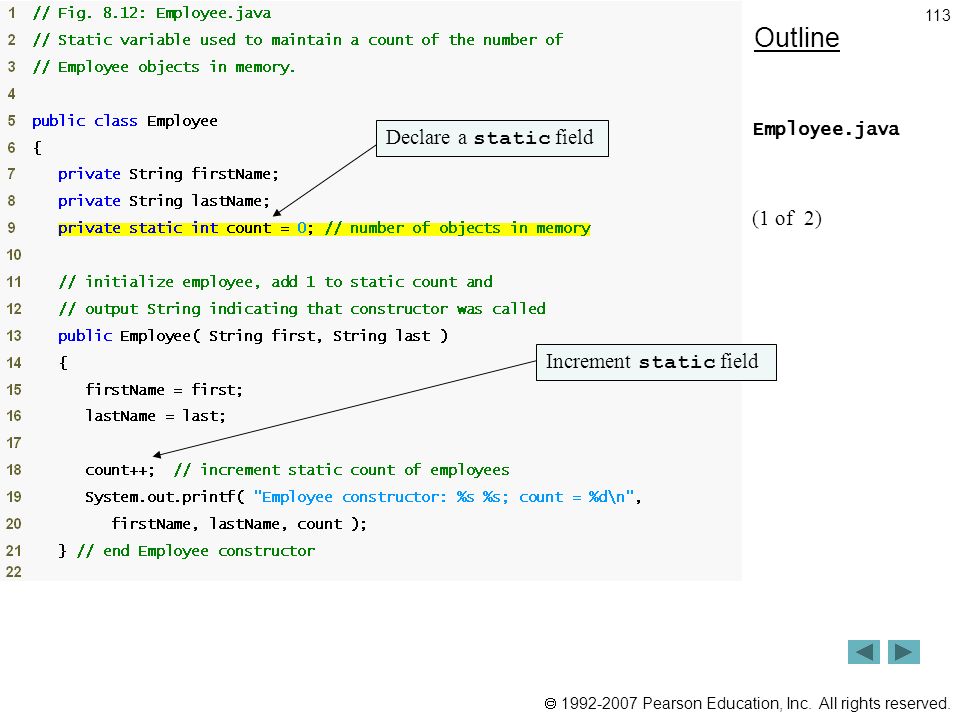
Task: Click line number 18
Action: [x=13, y=470]
